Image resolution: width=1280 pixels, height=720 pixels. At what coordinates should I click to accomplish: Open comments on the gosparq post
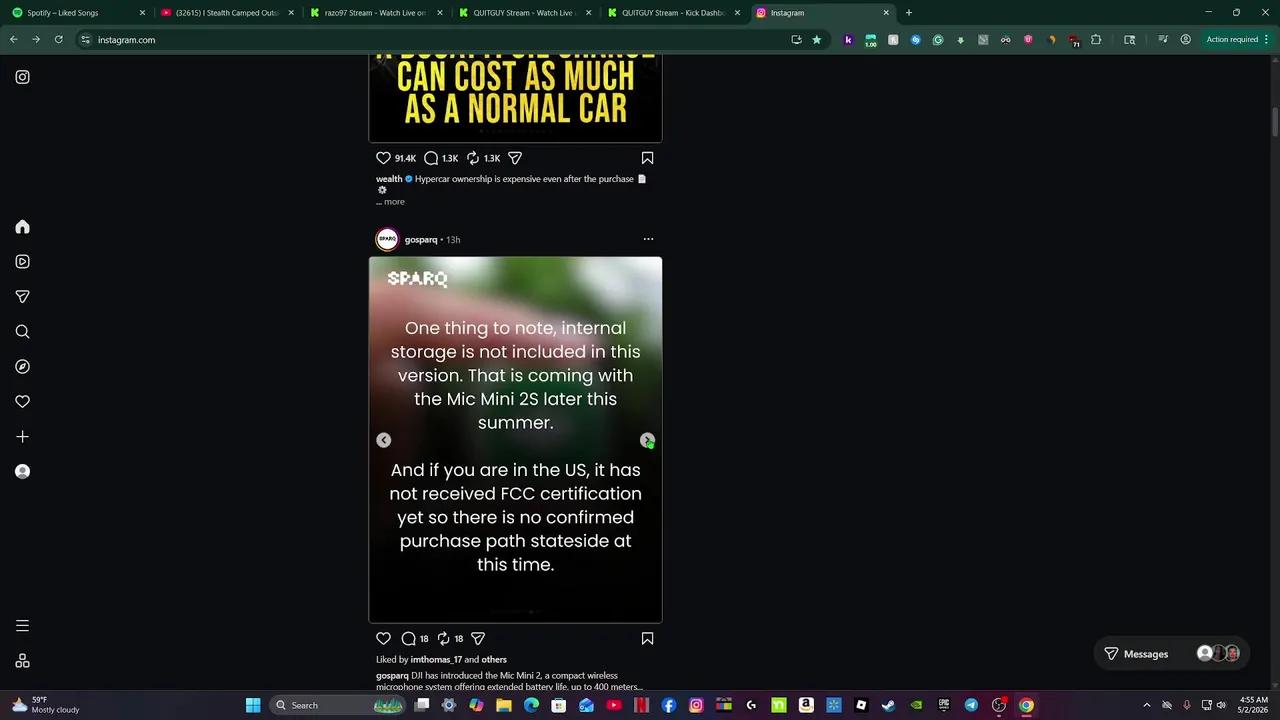point(408,638)
